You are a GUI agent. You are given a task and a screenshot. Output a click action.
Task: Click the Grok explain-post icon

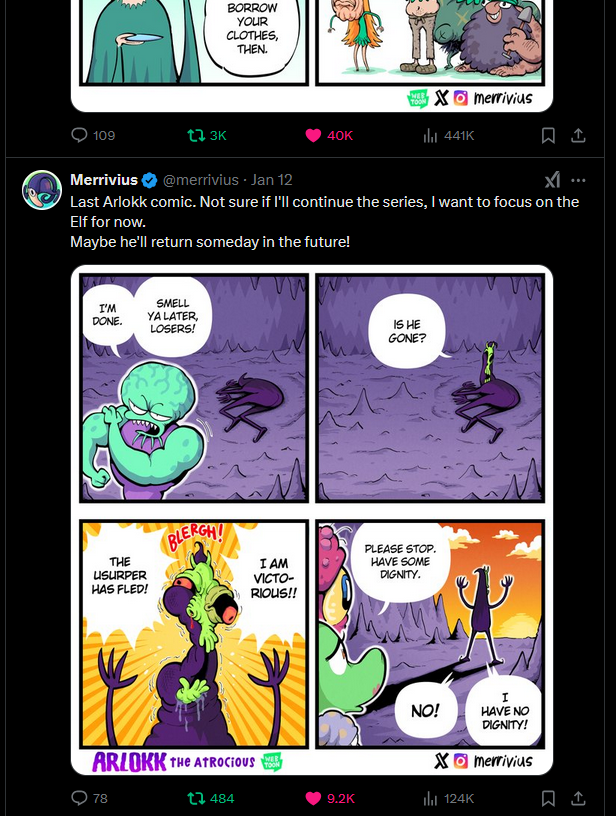553,180
